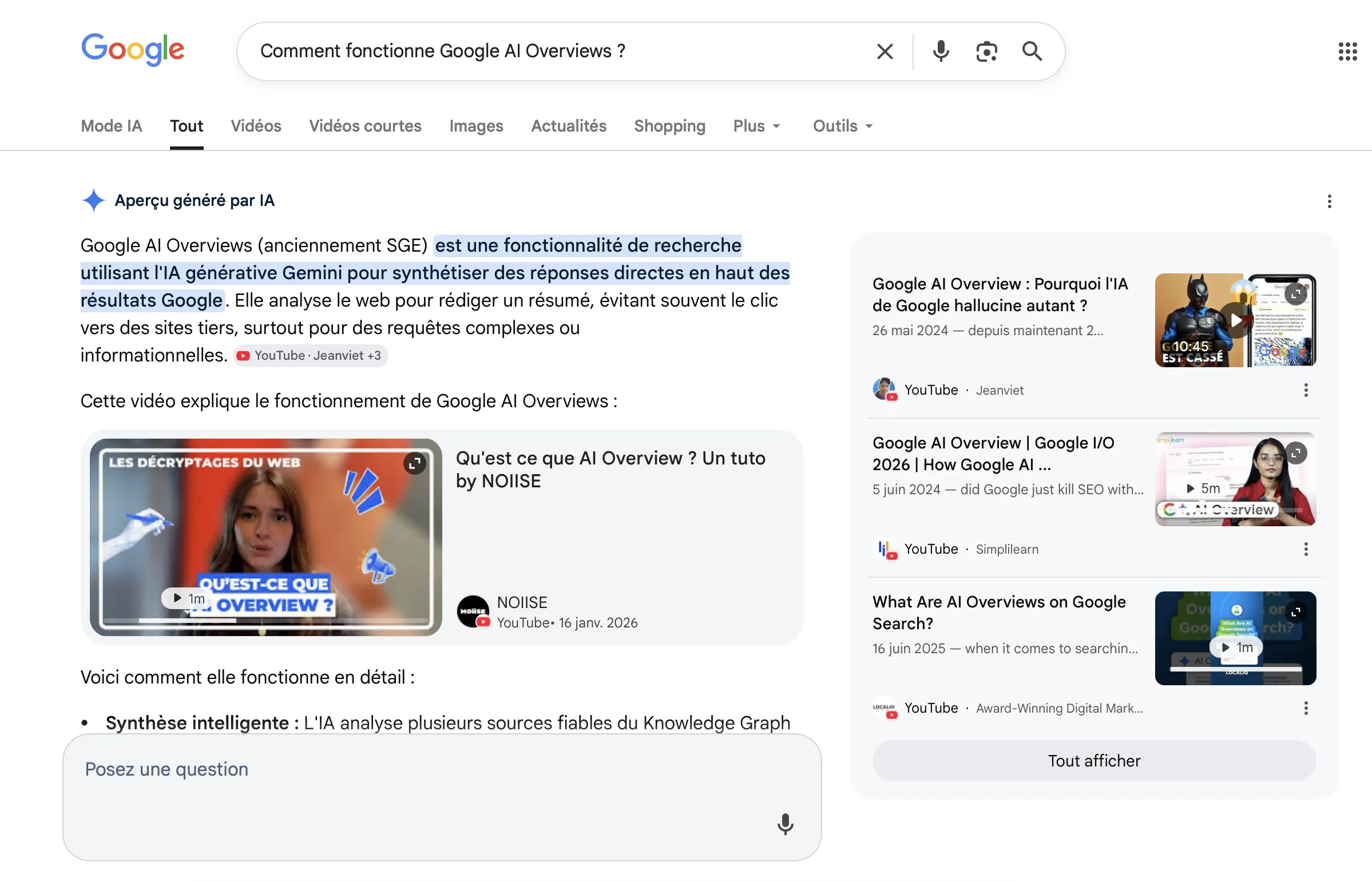This screenshot has width=1372, height=882.
Task: Play the 5m Simplilearn video
Action: (x=1203, y=488)
